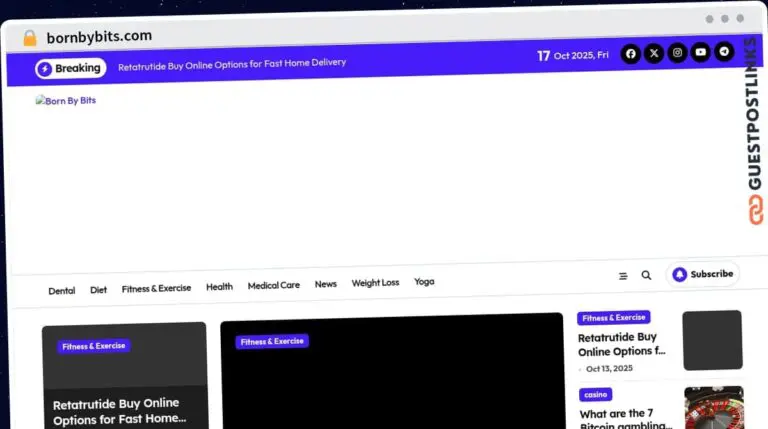This screenshot has height=429, width=768.
Task: Open the Facebook social icon
Action: pyautogui.click(x=630, y=54)
